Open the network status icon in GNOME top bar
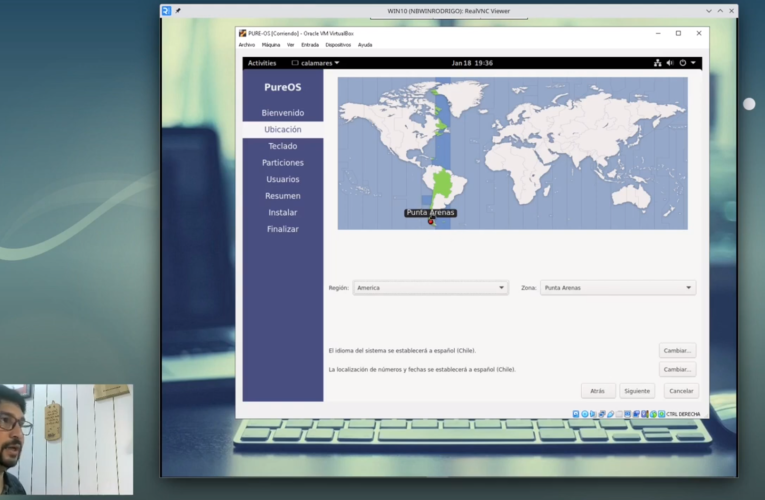 coord(658,63)
